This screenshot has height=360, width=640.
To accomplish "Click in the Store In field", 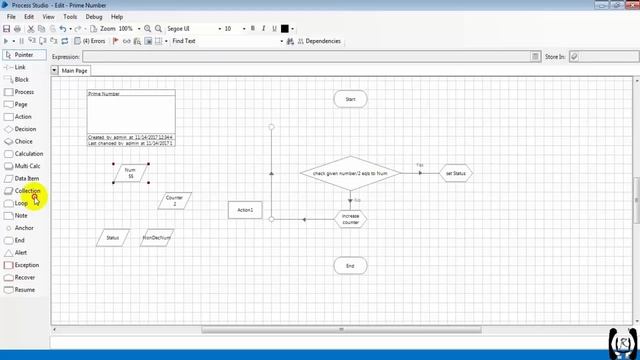I will tap(609, 56).
